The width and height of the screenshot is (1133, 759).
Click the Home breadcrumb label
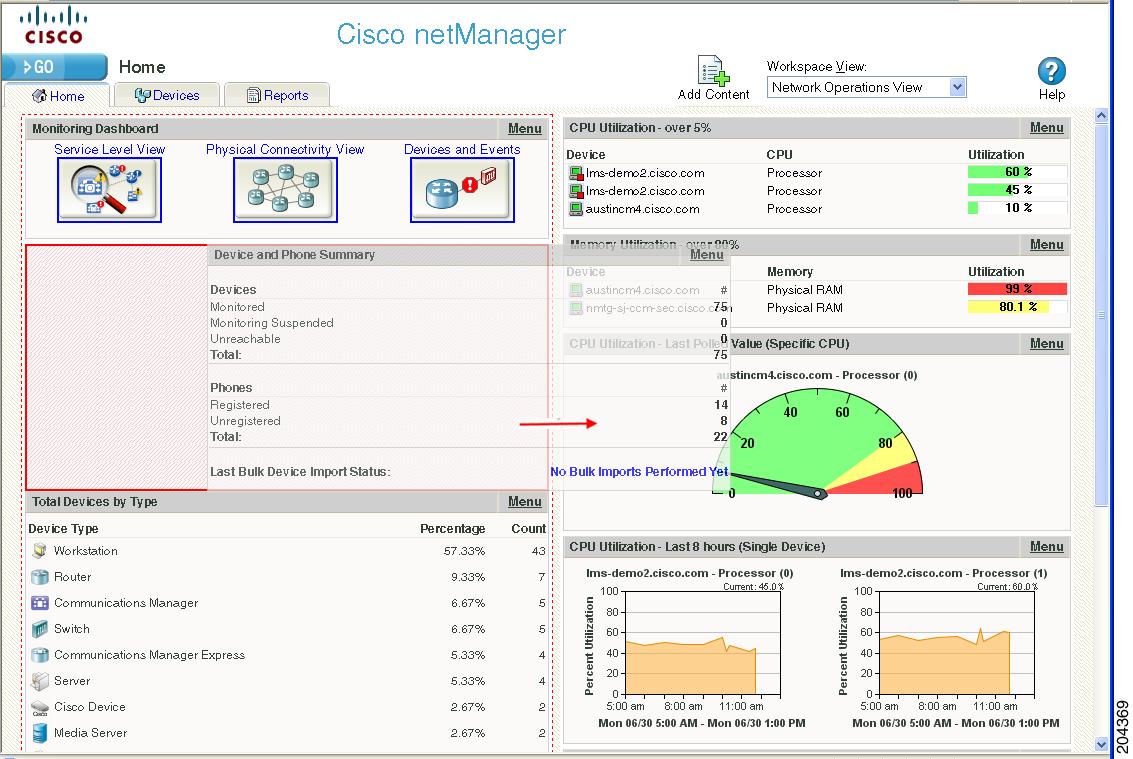[141, 67]
